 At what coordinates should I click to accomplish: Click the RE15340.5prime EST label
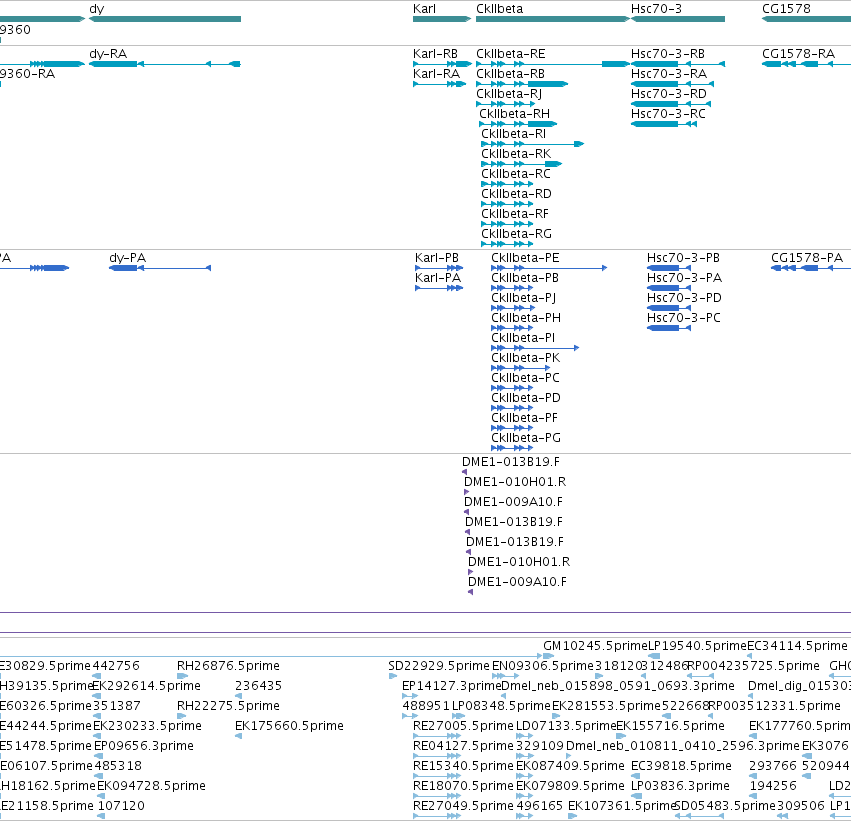[x=463, y=766]
